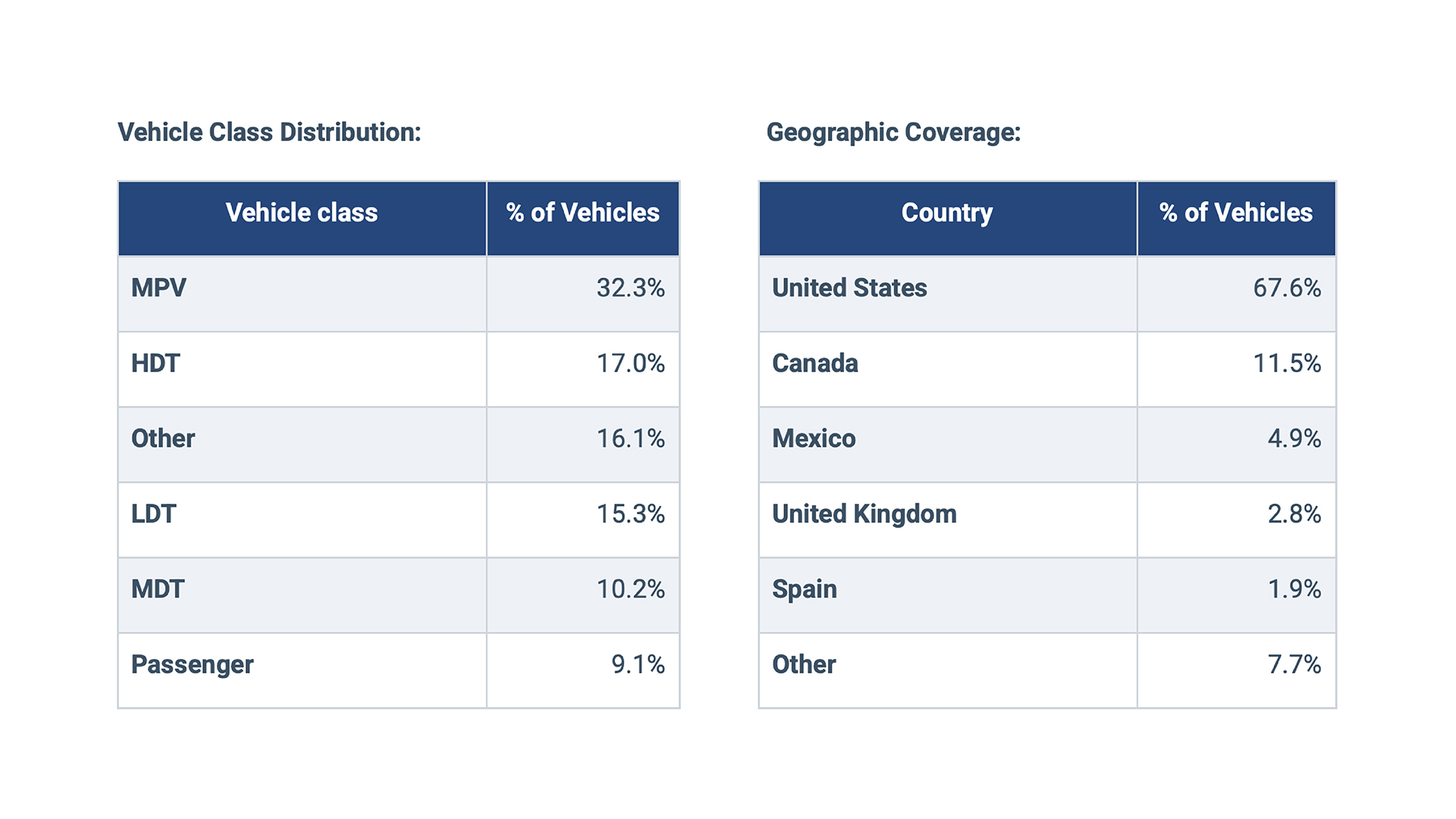The height and width of the screenshot is (819, 1456).
Task: Click the Geographic Coverage heading
Action: 893,133
